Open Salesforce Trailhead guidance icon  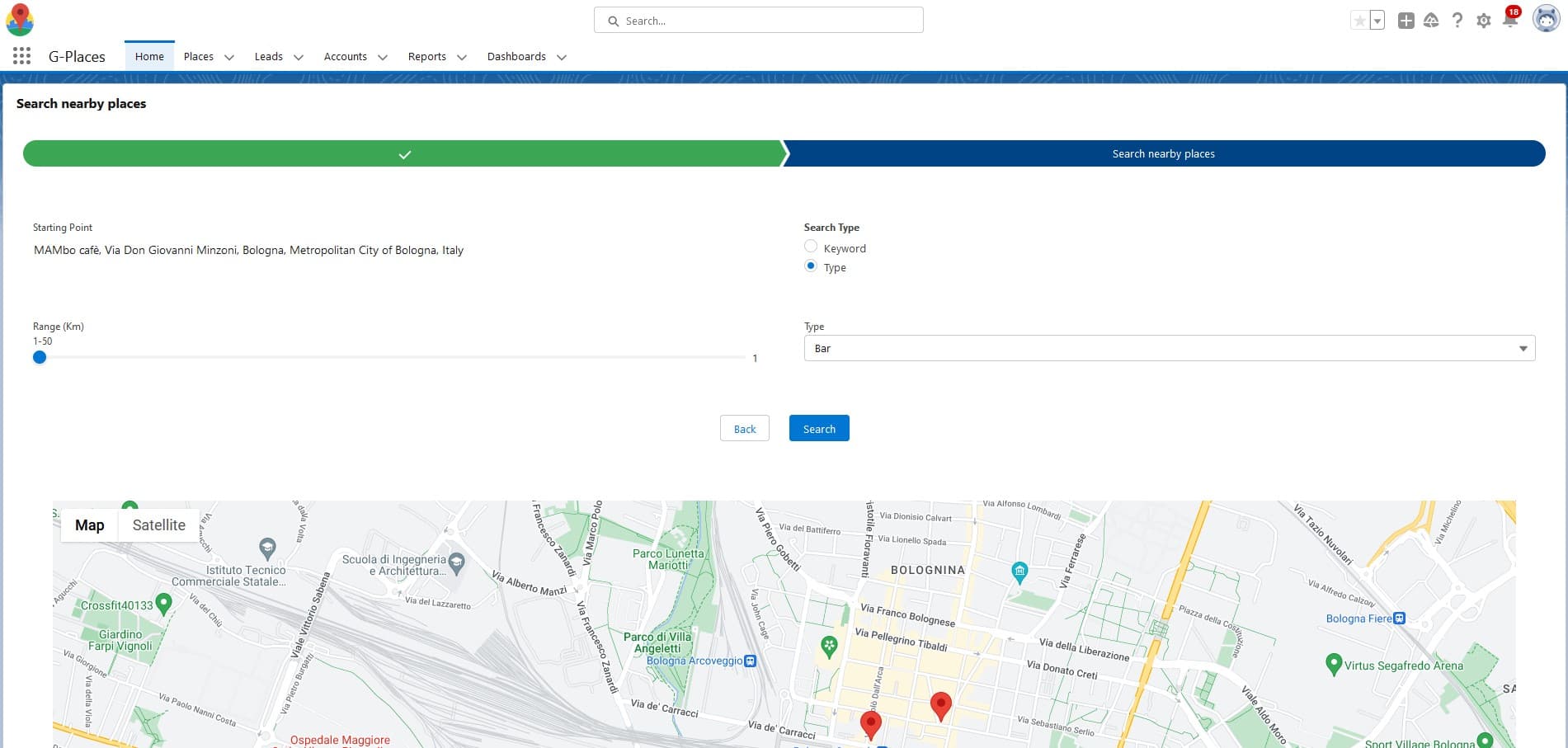coord(1432,21)
